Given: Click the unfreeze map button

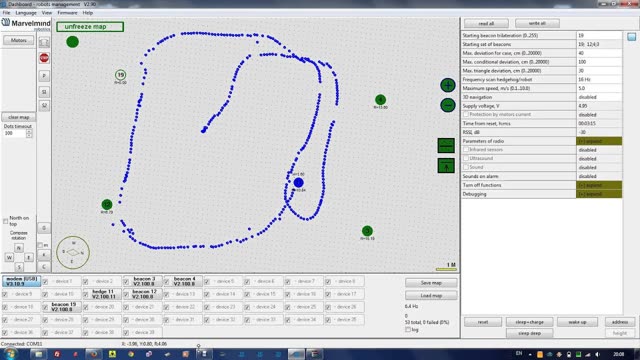Looking at the screenshot, I should [x=90, y=27].
